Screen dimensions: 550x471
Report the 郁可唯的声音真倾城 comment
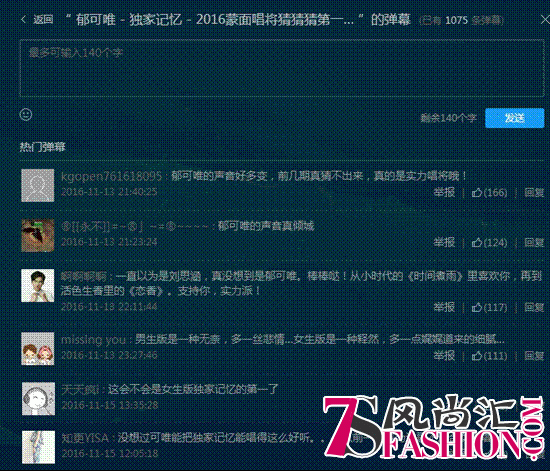[444, 242]
